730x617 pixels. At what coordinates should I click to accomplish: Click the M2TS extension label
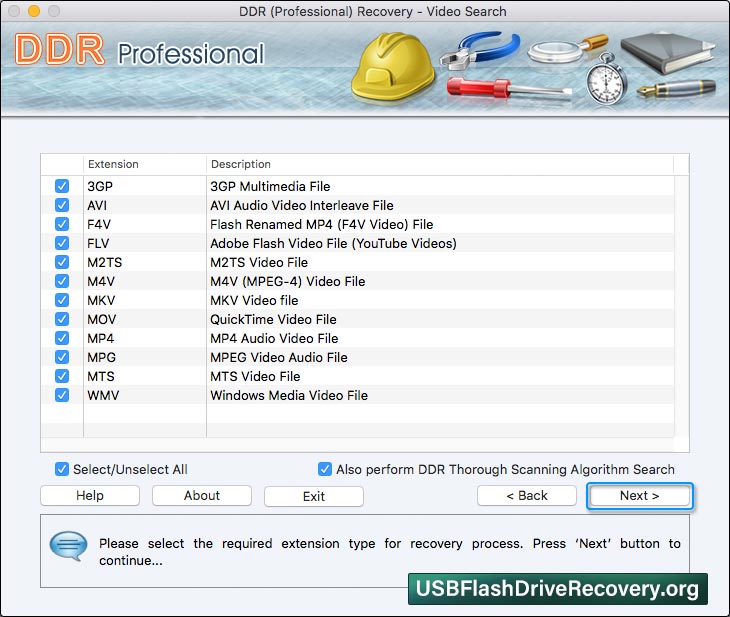[x=105, y=263]
